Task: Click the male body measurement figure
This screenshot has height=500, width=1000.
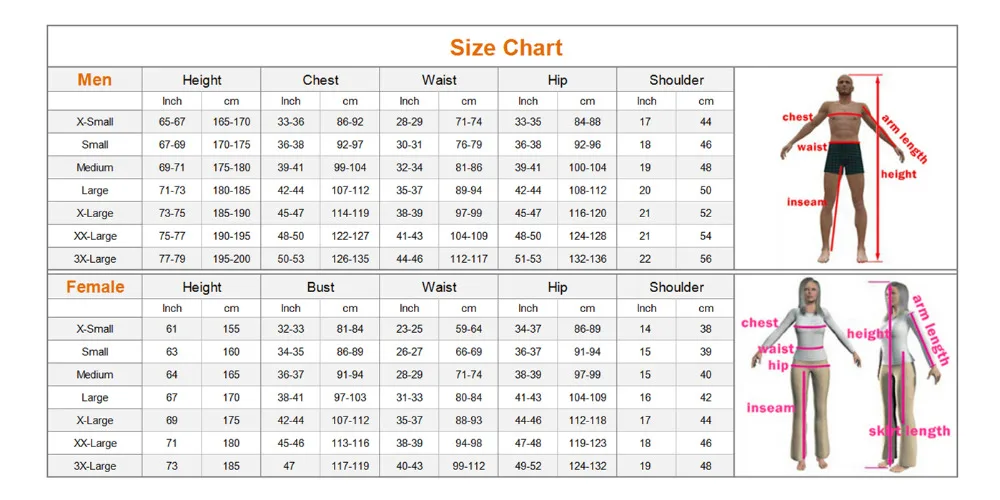Action: (x=843, y=169)
